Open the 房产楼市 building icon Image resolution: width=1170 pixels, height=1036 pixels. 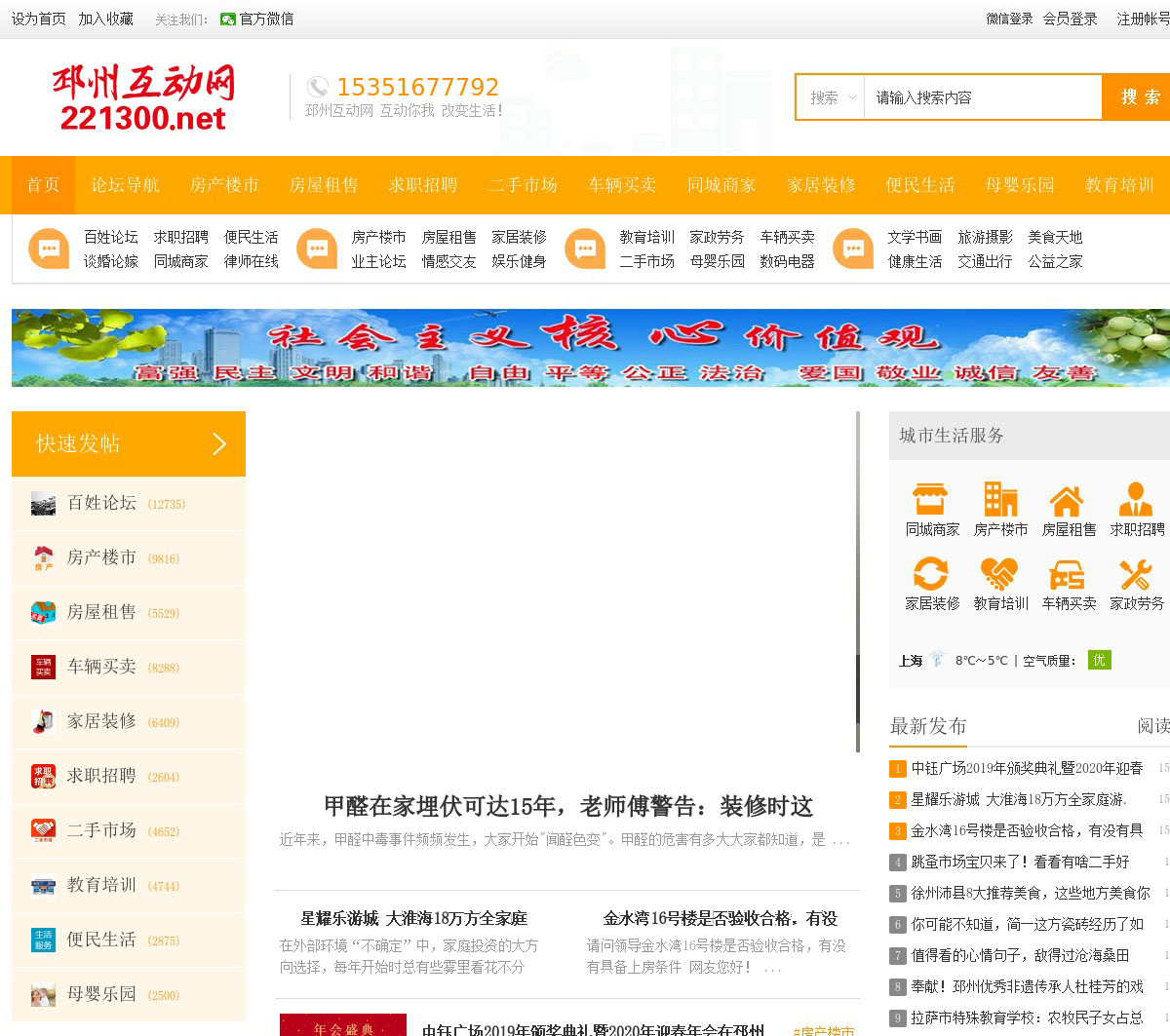coord(1000,499)
